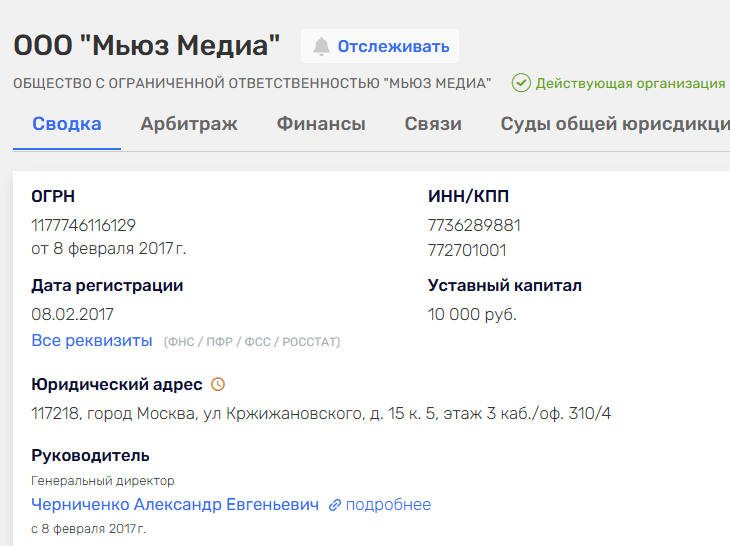Open the Сводка tab
The width and height of the screenshot is (730, 546).
pyautogui.click(x=67, y=124)
